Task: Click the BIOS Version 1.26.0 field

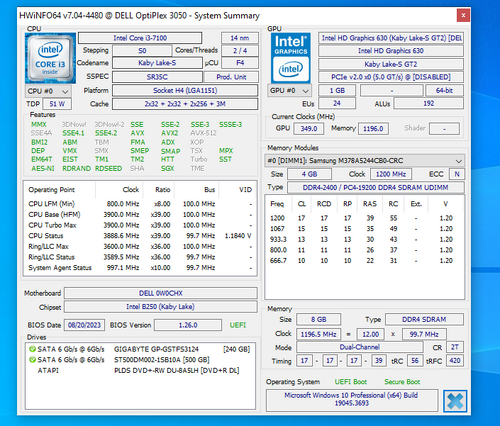Action: pos(188,325)
